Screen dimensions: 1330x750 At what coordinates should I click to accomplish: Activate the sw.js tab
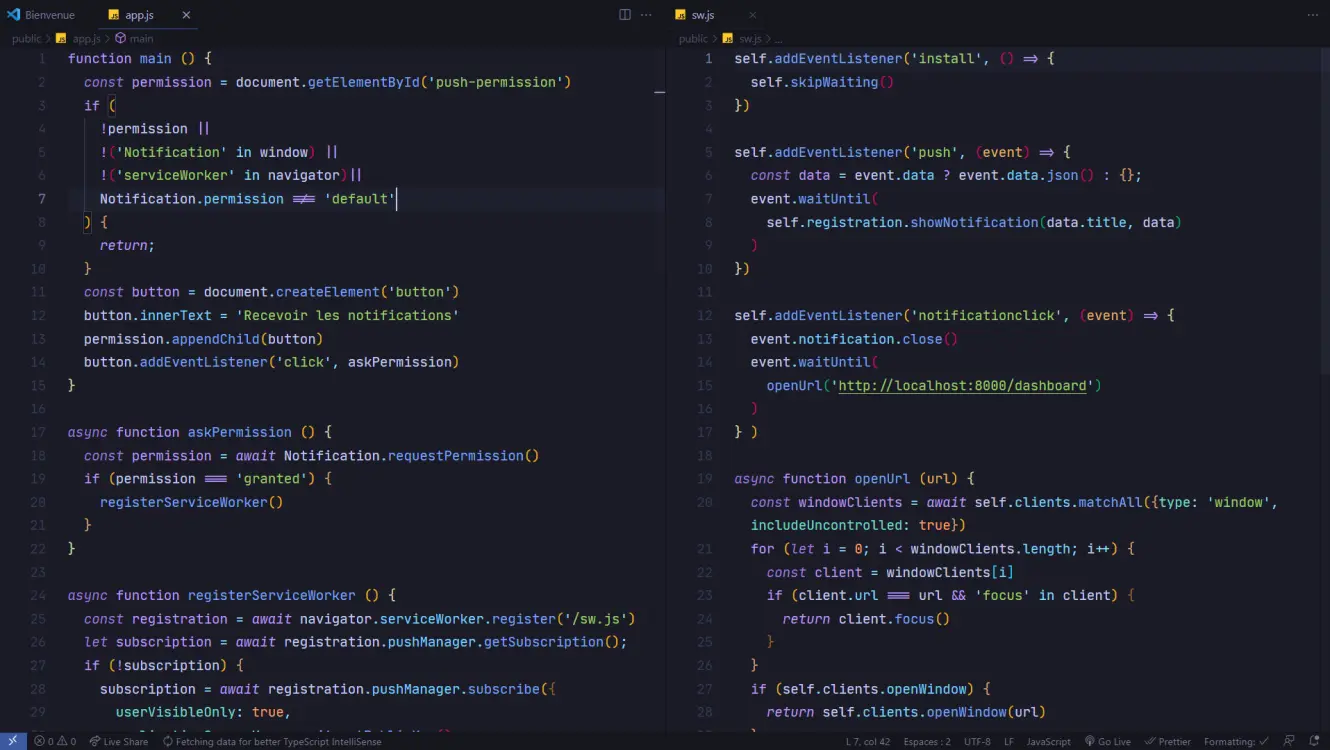(703, 15)
